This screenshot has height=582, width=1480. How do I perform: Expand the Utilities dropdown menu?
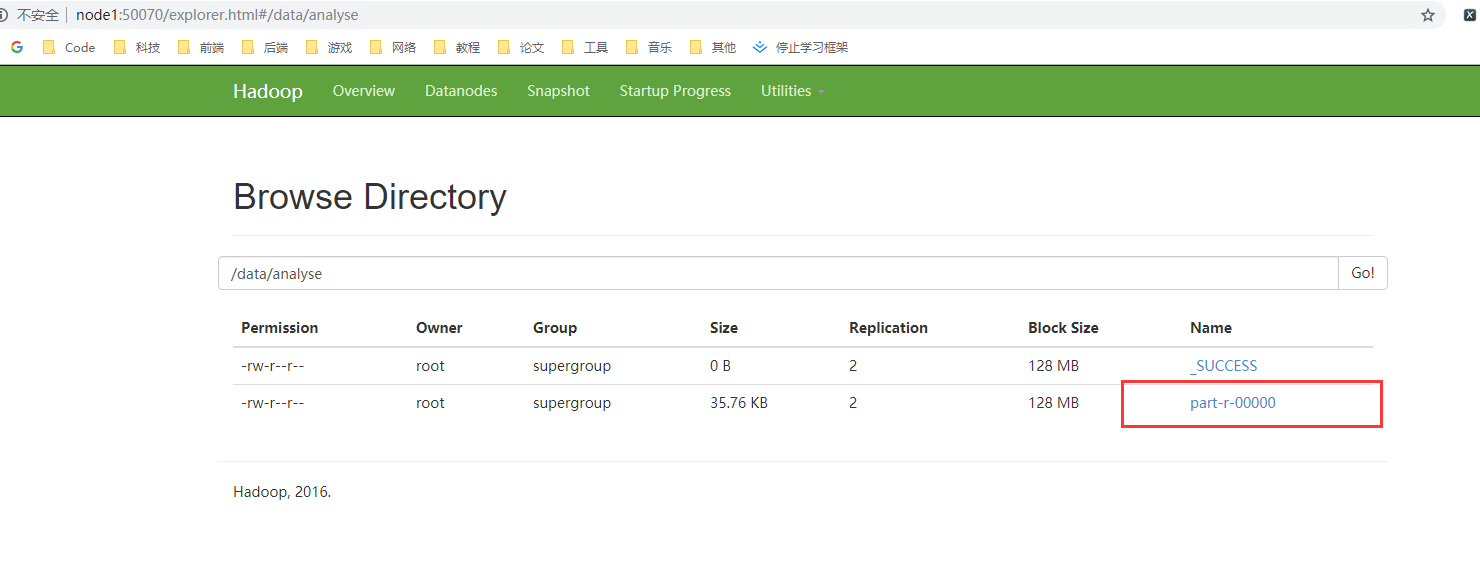[x=792, y=91]
